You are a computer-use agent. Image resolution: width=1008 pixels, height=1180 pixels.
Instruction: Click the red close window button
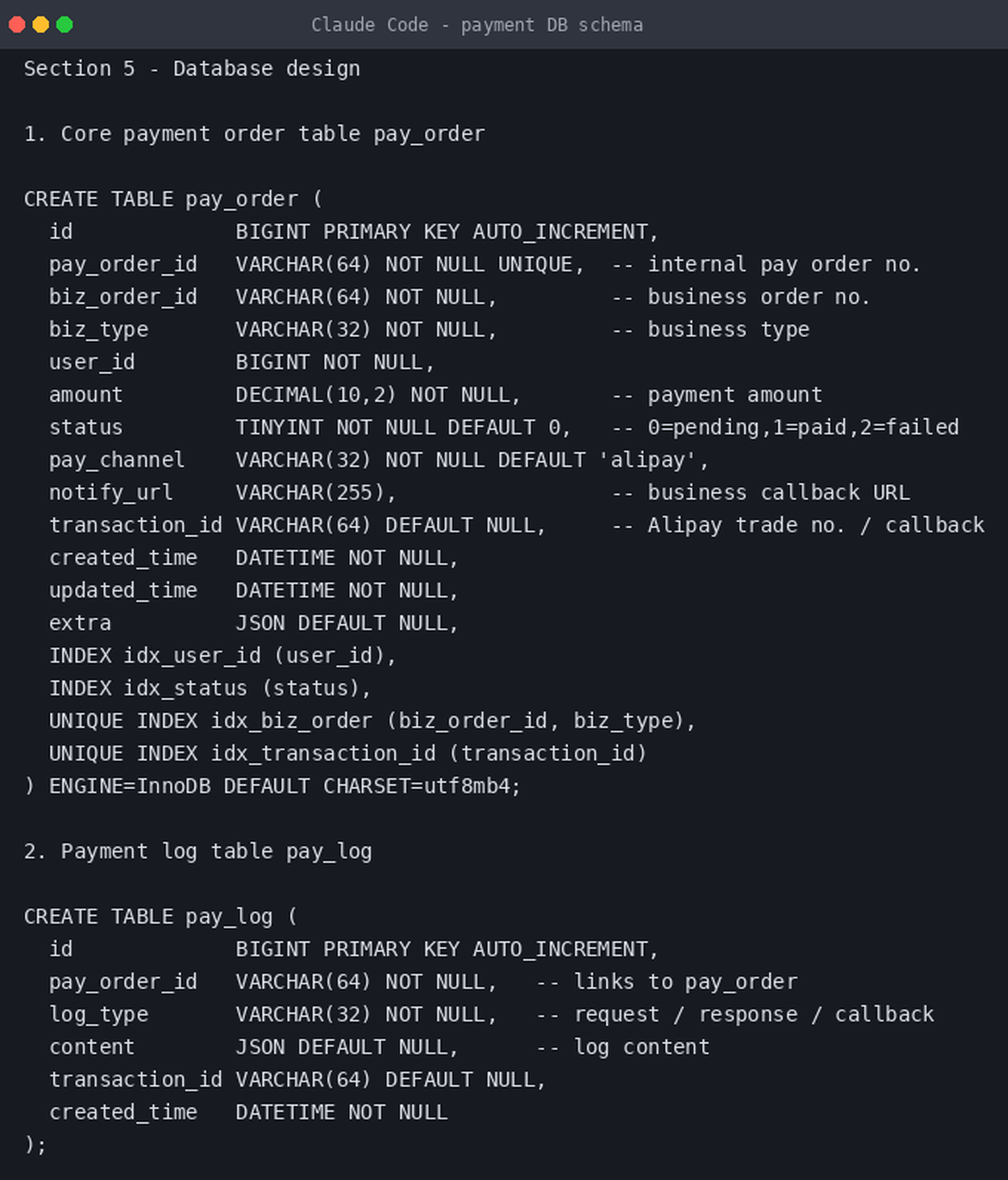click(17, 24)
